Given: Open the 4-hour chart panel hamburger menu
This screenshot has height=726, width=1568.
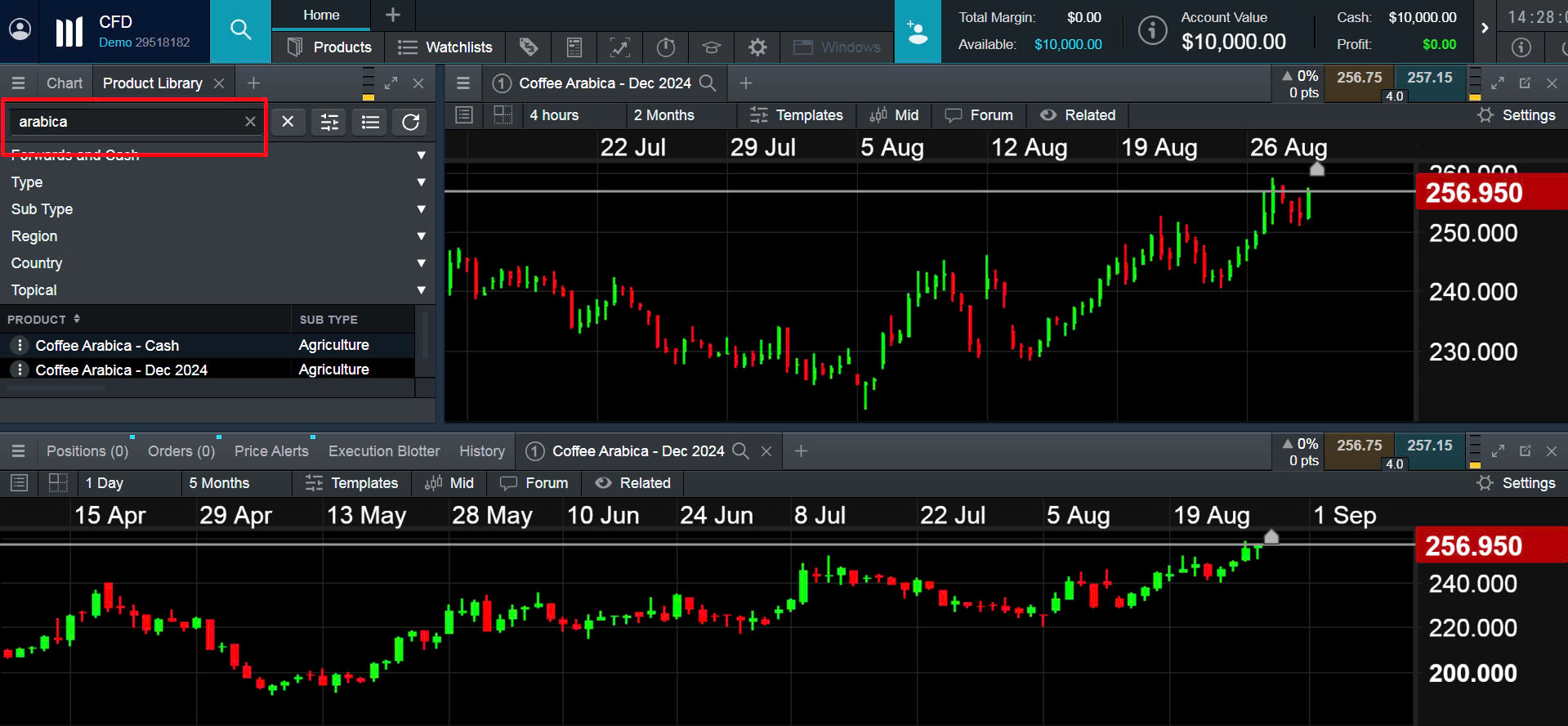Looking at the screenshot, I should (x=463, y=83).
